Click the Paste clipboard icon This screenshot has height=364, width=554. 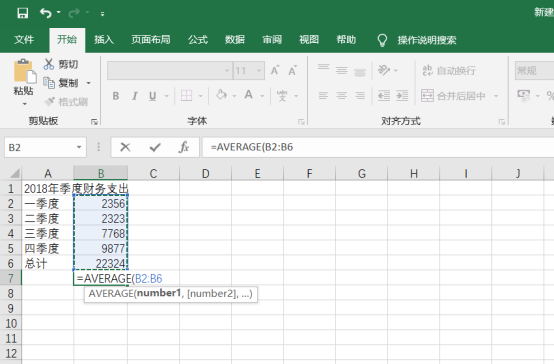point(24,71)
